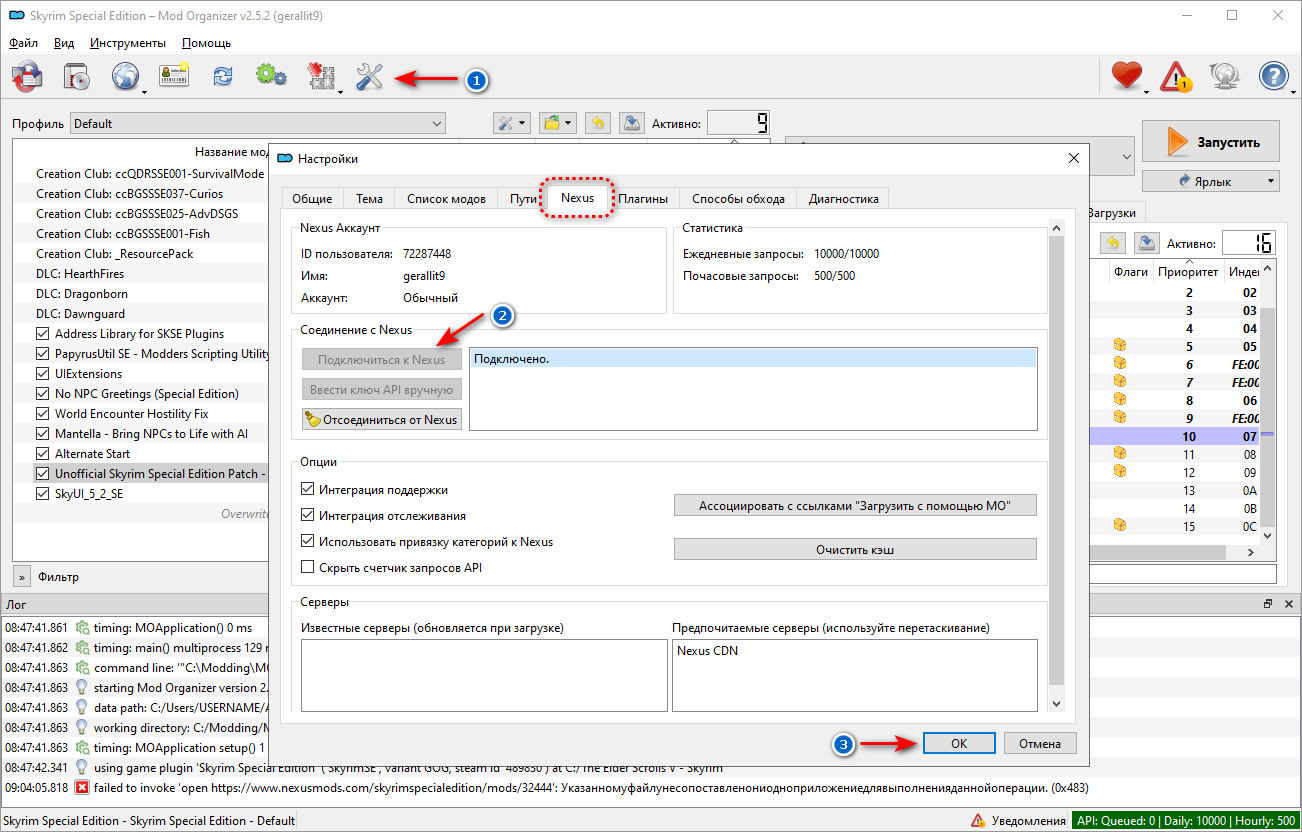Click restore backup icon above mod list
Screen dimensions: 1302x832
pos(597,123)
